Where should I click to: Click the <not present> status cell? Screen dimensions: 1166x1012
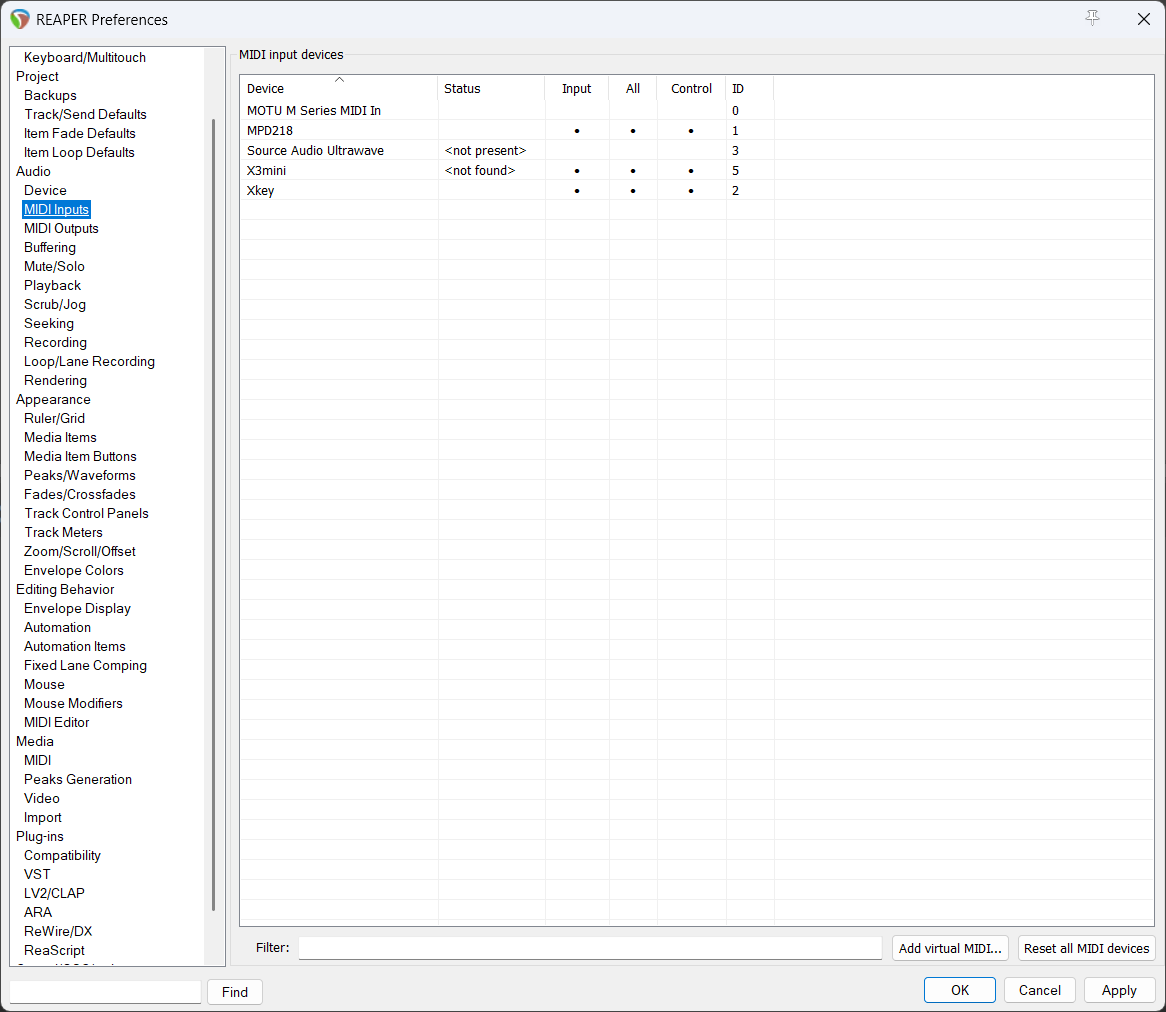point(485,151)
